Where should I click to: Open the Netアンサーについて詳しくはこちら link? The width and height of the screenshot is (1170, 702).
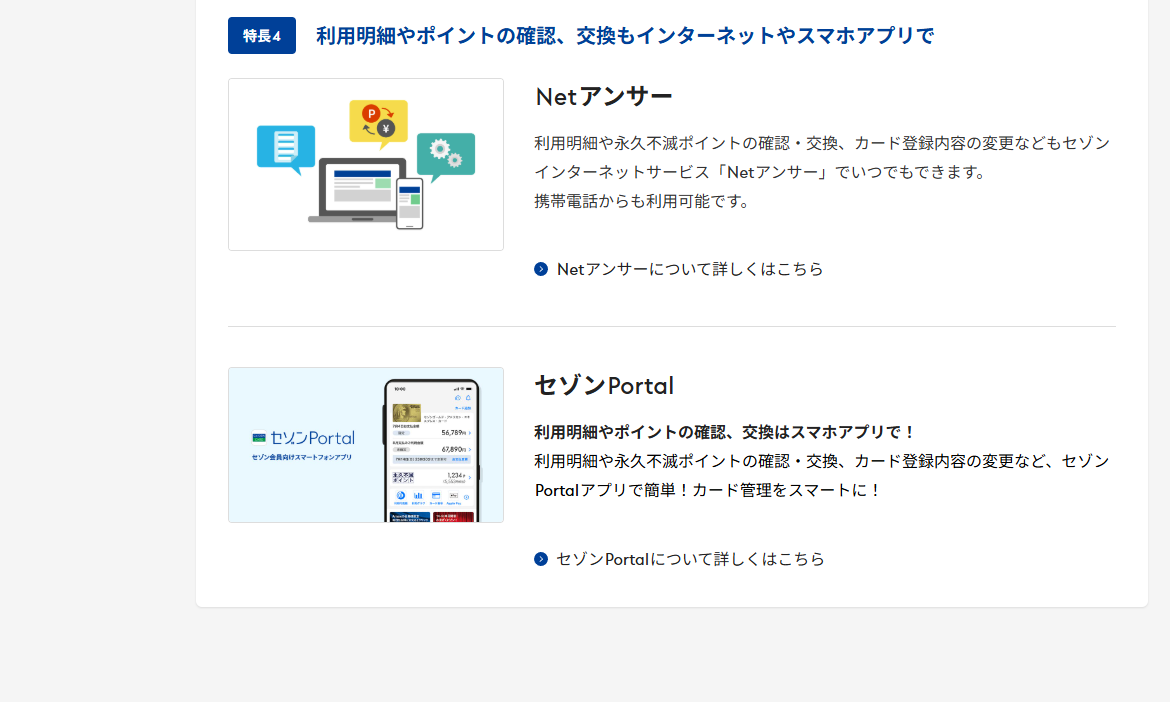pyautogui.click(x=689, y=269)
